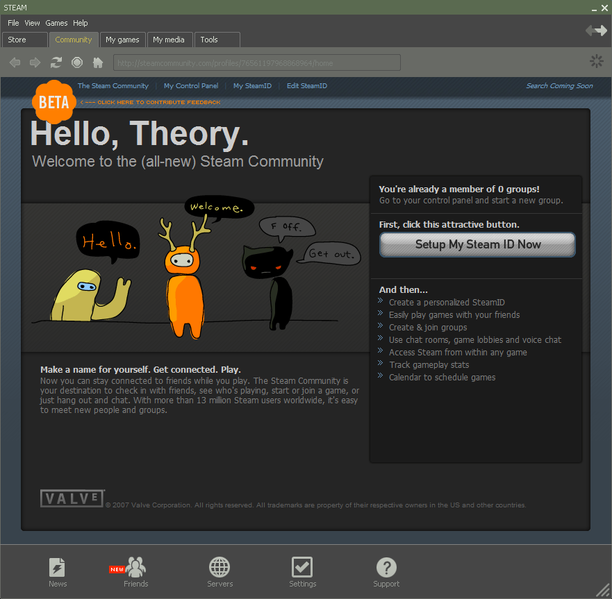This screenshot has width=612, height=599.
Task: Click 'Use chat rooms, game lobbies' item
Action: click(475, 340)
